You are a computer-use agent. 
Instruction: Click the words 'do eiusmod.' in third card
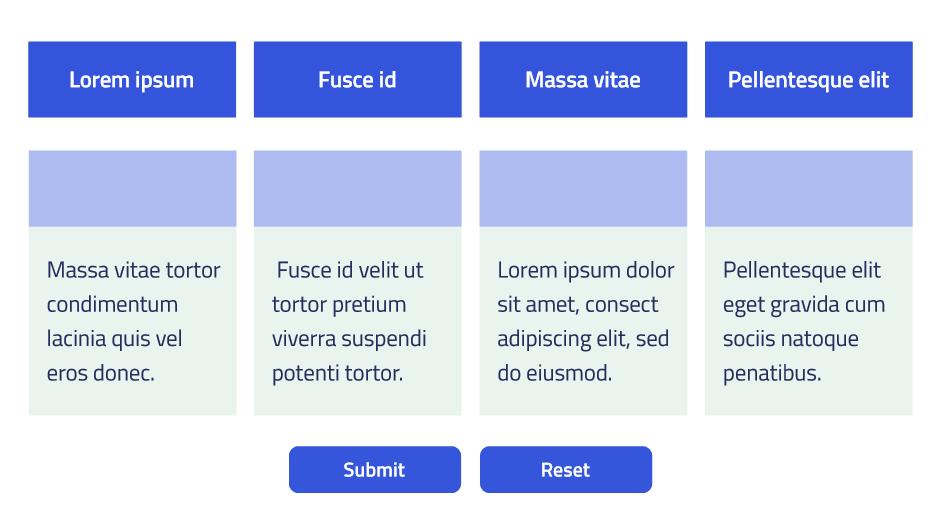(x=554, y=374)
